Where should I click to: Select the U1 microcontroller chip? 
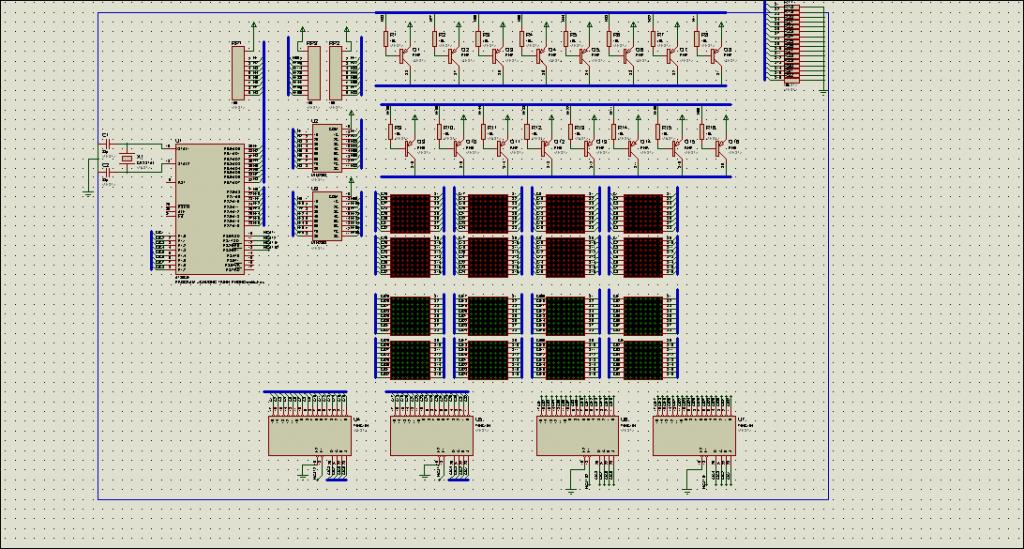coord(209,209)
